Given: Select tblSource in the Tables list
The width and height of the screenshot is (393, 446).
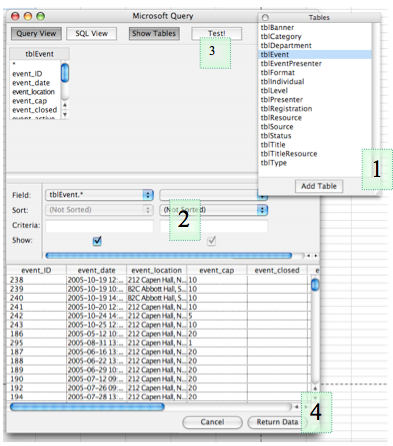Looking at the screenshot, I should [x=315, y=127].
